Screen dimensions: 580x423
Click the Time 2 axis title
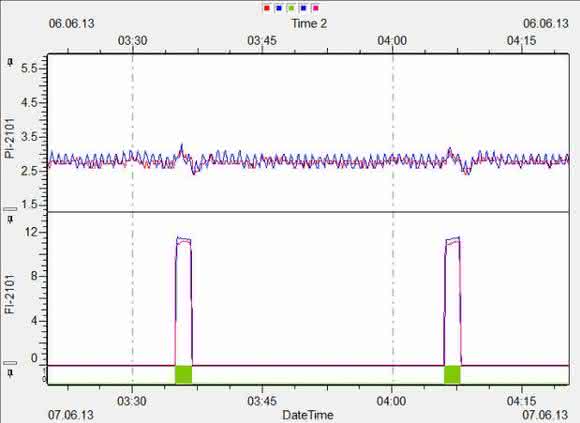pos(309,24)
